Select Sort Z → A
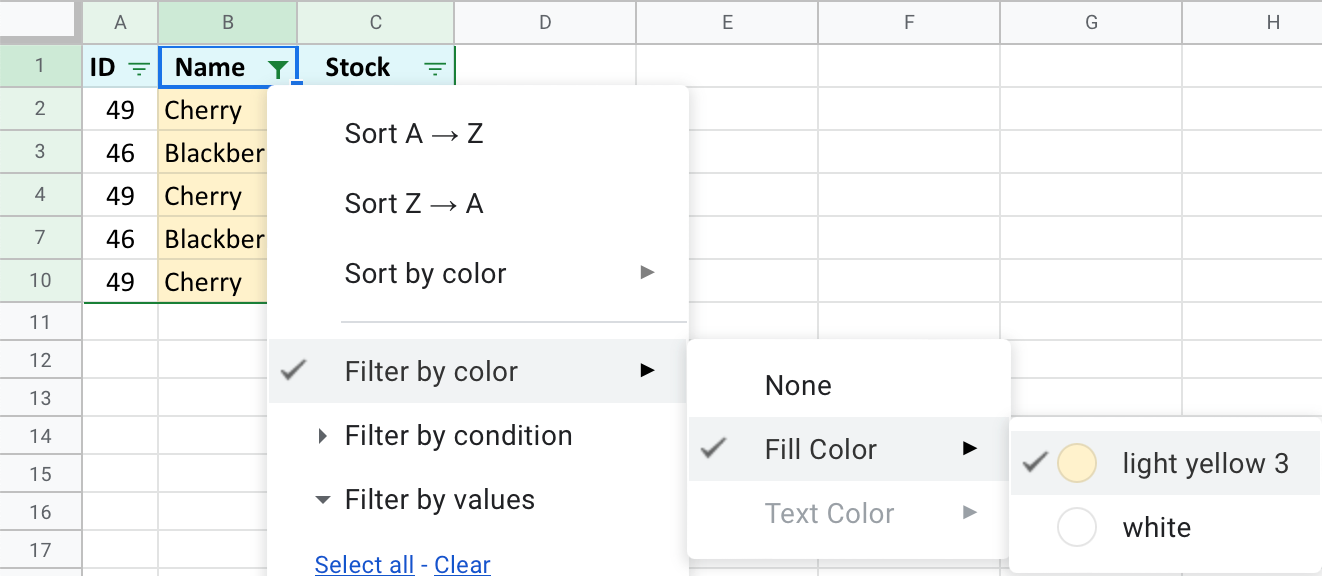The height and width of the screenshot is (576, 1322). (x=414, y=203)
